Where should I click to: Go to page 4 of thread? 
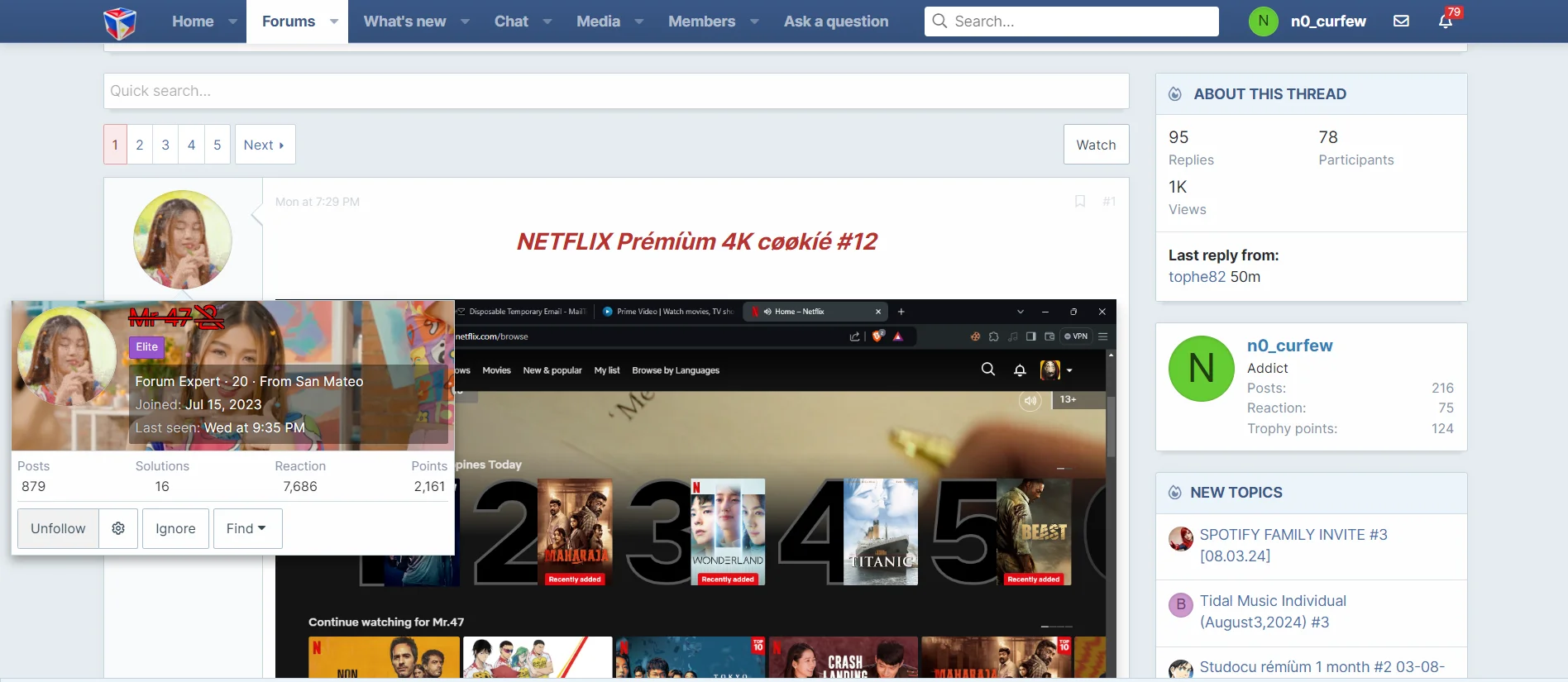pos(191,145)
